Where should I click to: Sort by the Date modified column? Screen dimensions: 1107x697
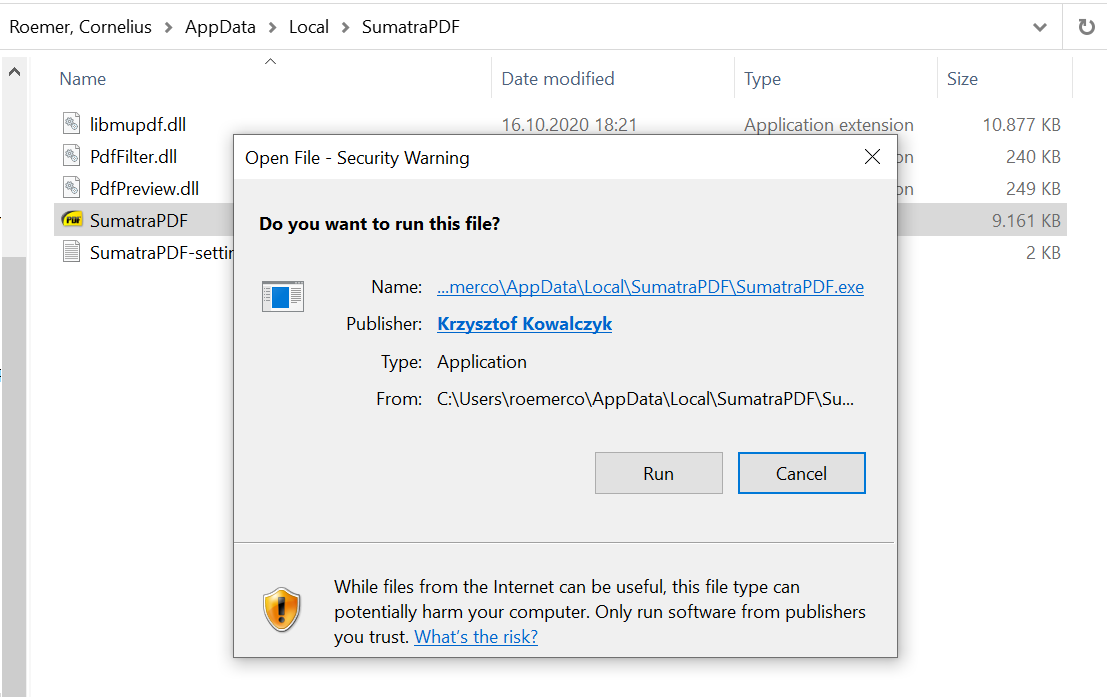(558, 78)
